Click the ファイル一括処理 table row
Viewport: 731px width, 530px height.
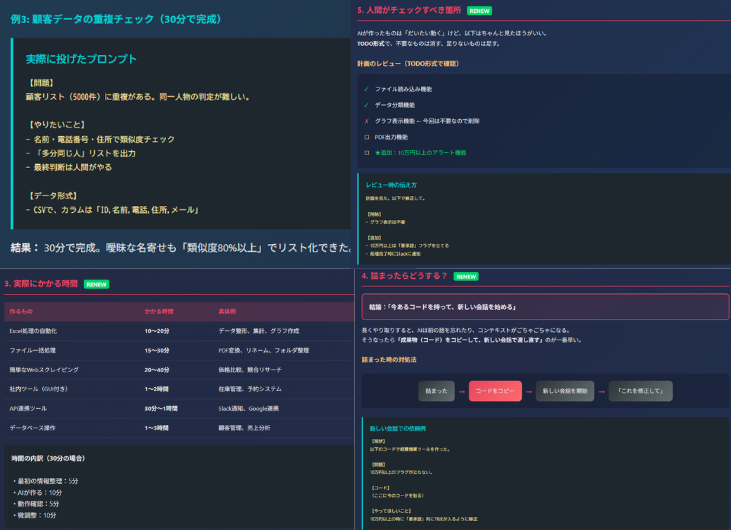(x=179, y=351)
